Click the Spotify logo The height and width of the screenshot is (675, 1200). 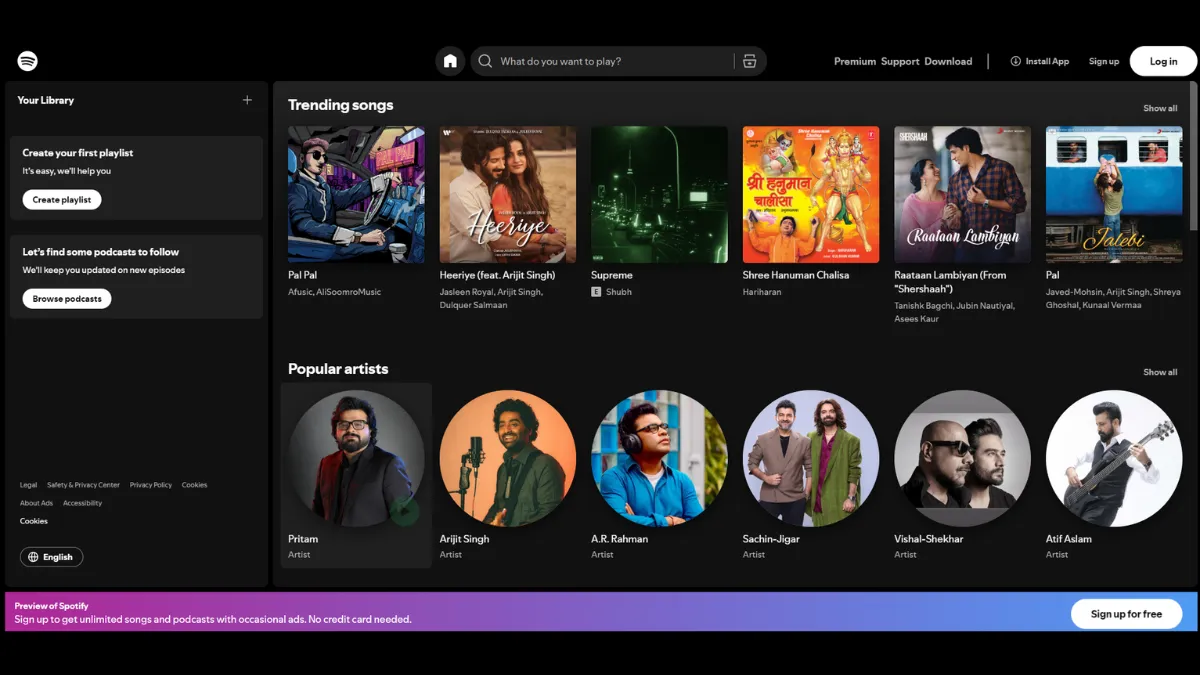[28, 61]
